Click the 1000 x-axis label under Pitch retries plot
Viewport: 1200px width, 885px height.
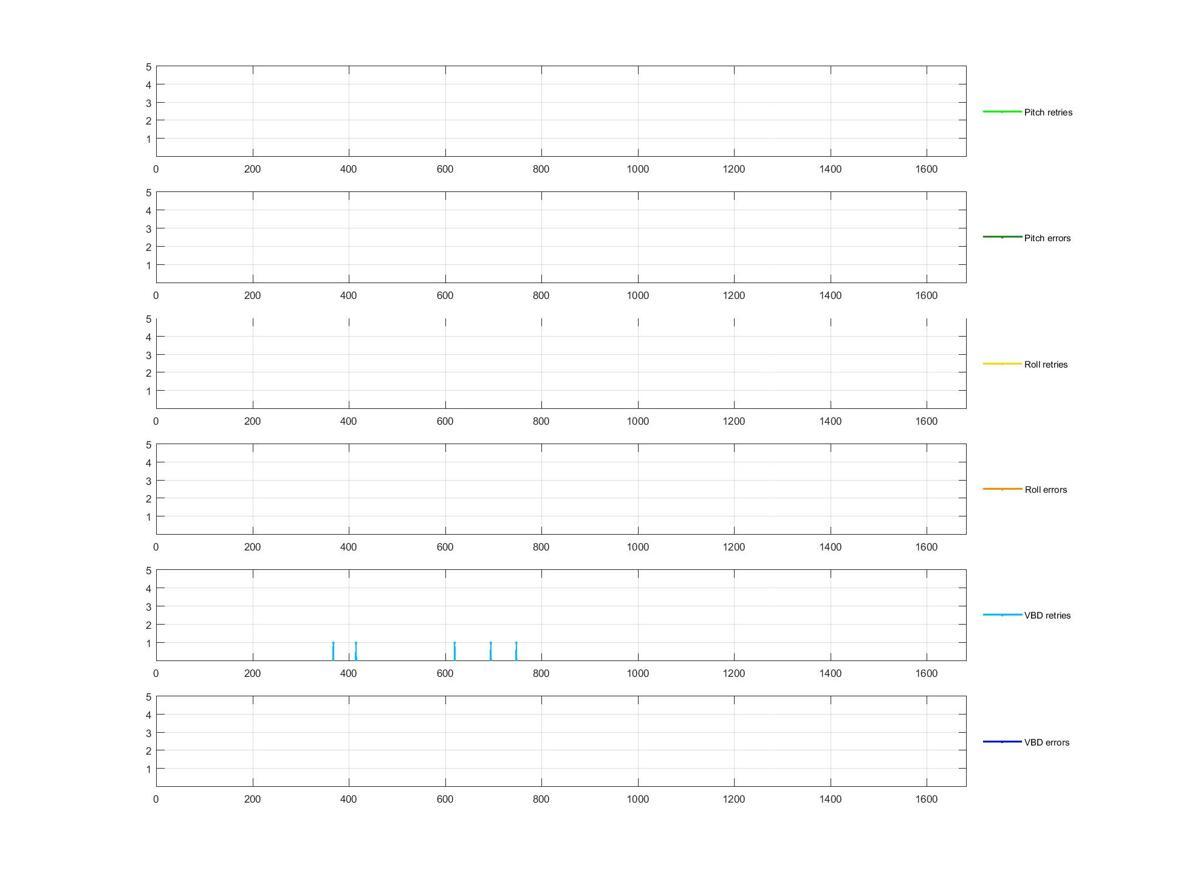coord(638,169)
